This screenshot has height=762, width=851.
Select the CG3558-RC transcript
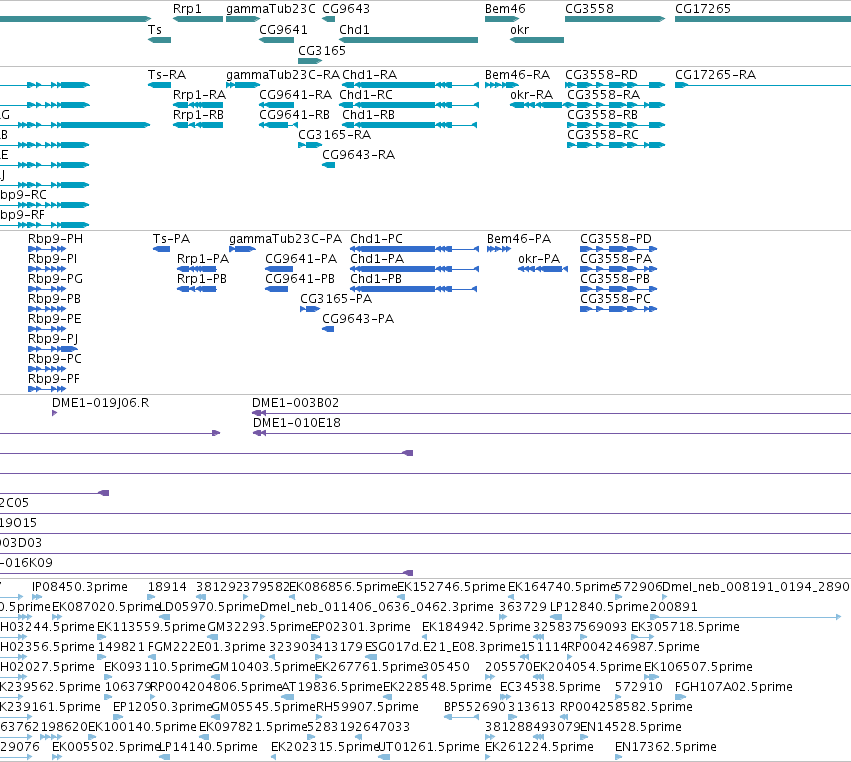coord(616,145)
